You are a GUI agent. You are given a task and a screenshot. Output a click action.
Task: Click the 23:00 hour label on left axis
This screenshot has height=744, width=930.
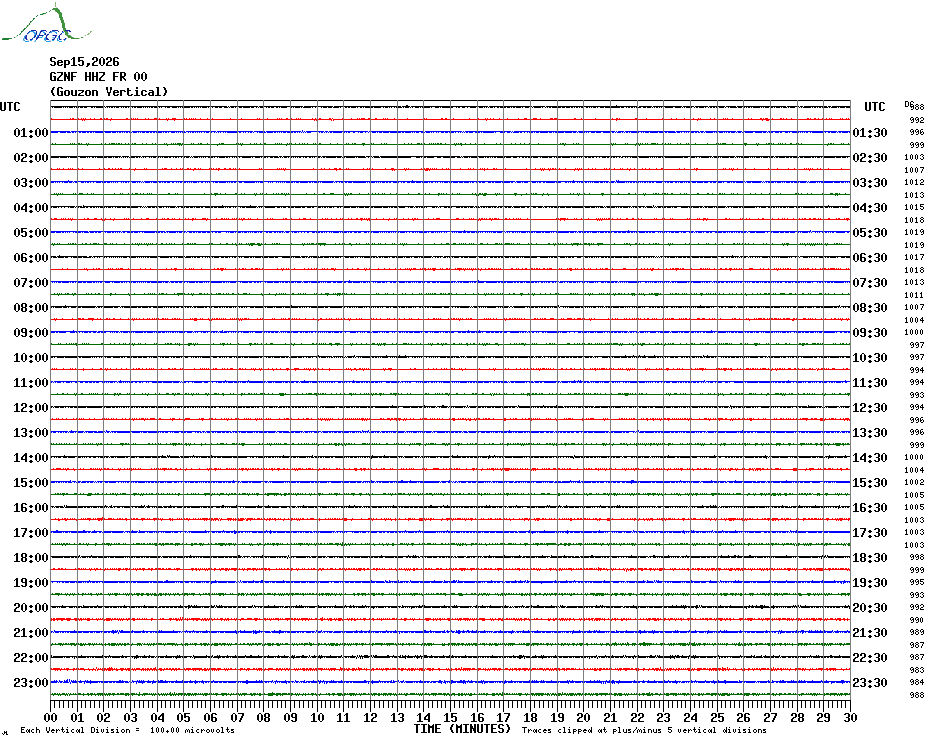[31, 682]
